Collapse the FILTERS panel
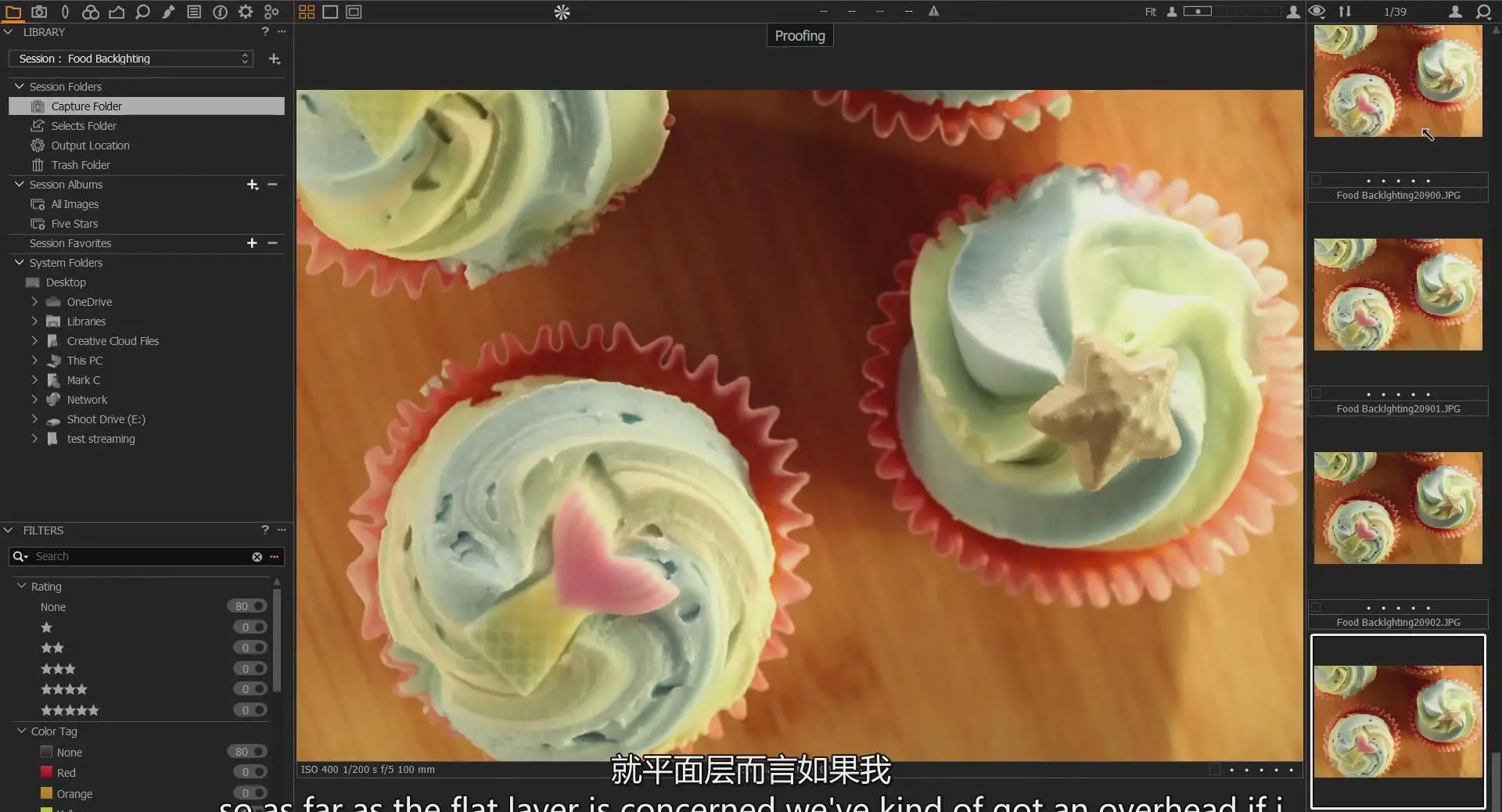 click(x=9, y=530)
